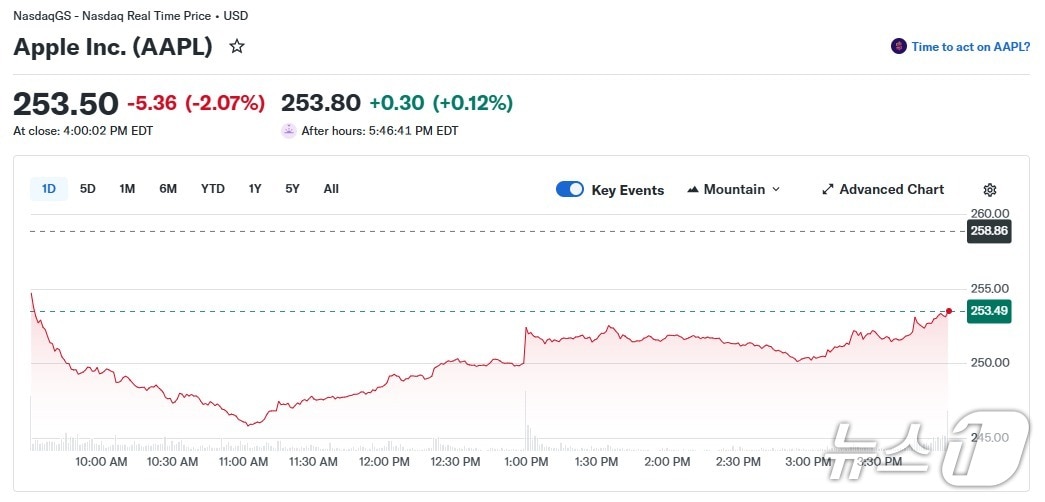Switch chart to 1Y range
The width and height of the screenshot is (1045, 502).
pyautogui.click(x=255, y=189)
